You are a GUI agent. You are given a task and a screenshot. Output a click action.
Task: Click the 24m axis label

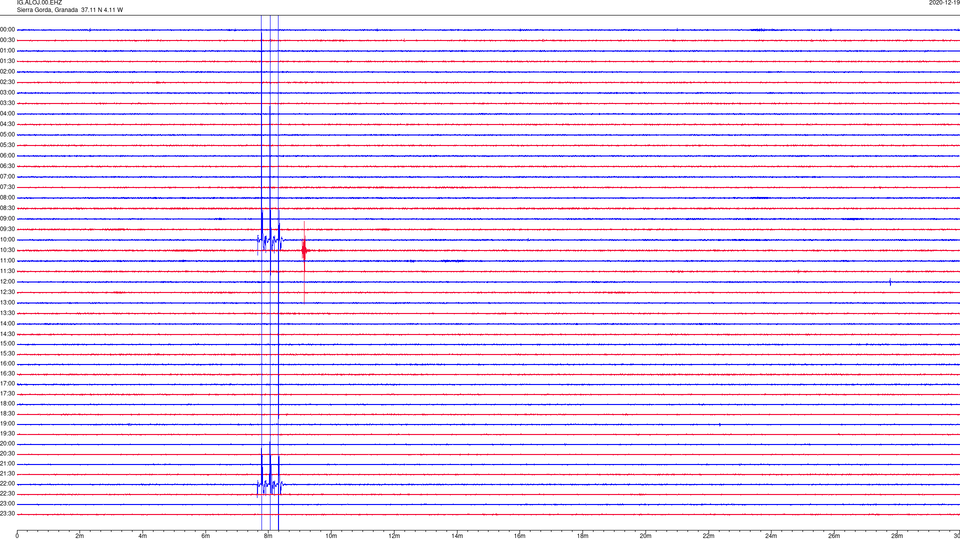click(771, 536)
